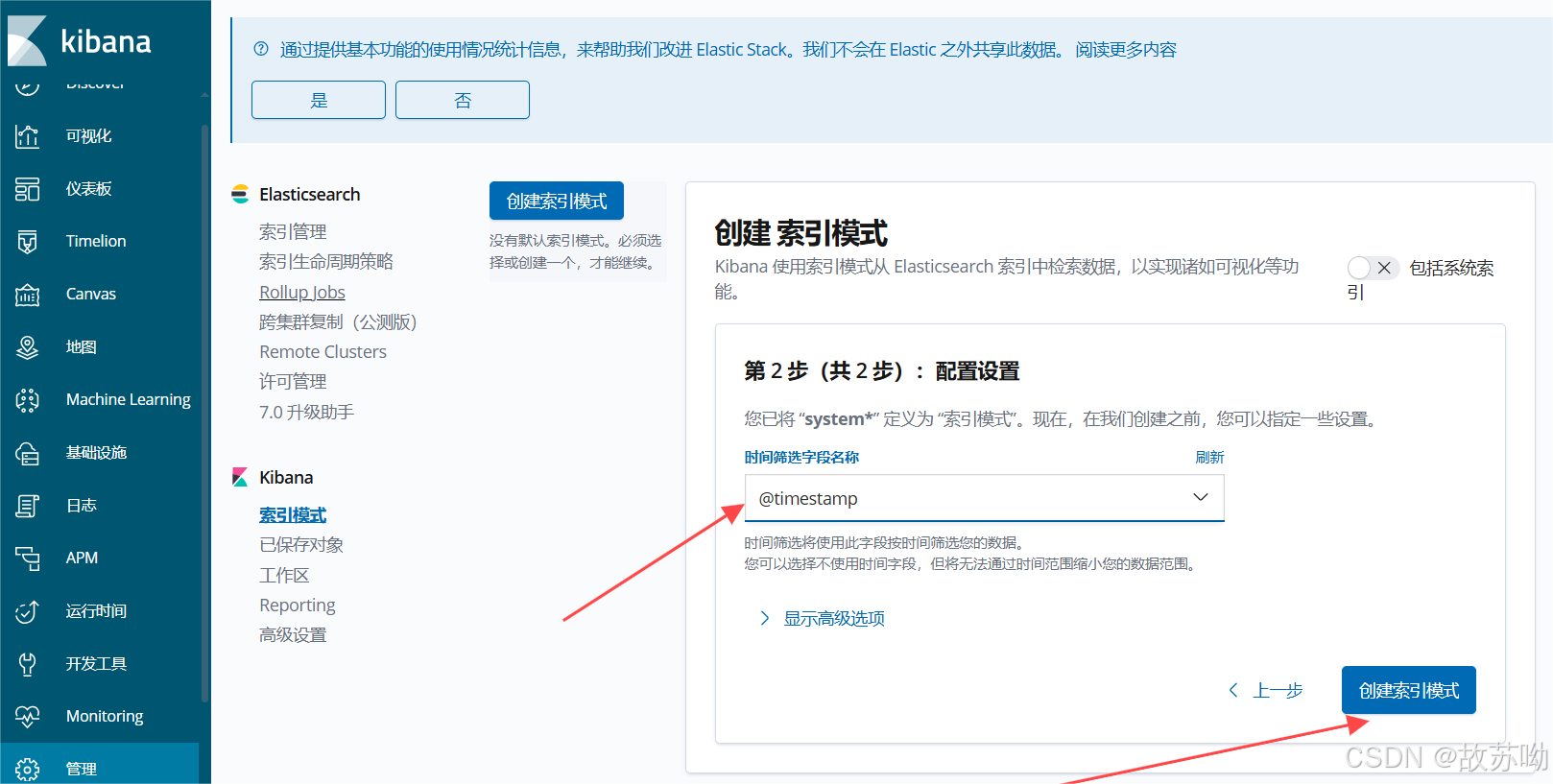
Task: Open 已保存对象
Action: click(x=301, y=545)
